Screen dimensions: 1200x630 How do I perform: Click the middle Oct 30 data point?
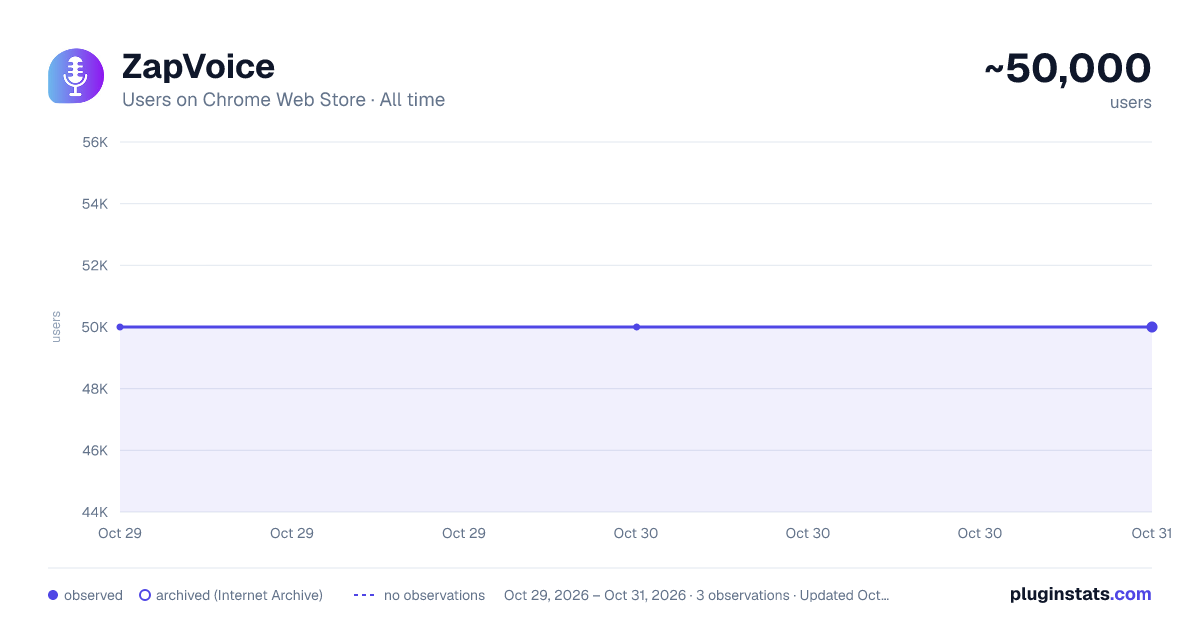click(636, 327)
